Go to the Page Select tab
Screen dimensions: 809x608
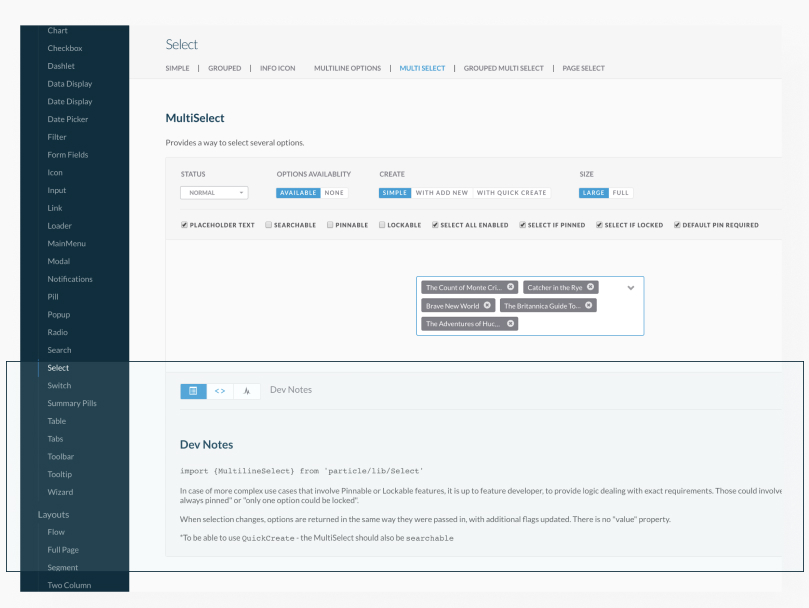[583, 68]
